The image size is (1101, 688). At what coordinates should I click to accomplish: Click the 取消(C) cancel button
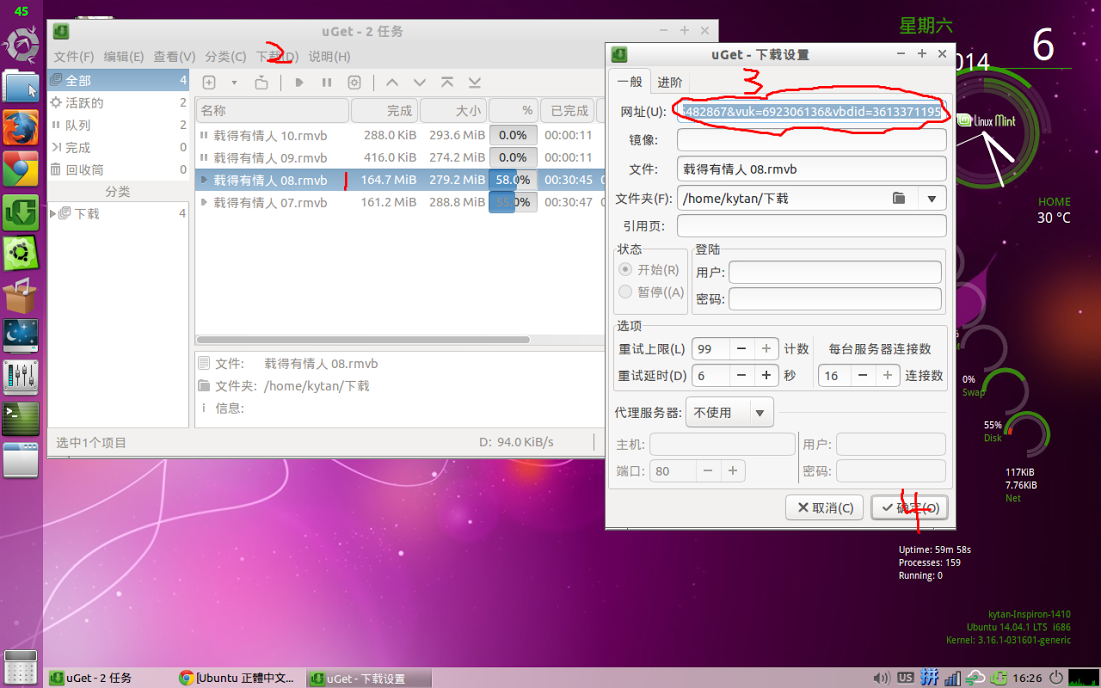click(x=825, y=508)
